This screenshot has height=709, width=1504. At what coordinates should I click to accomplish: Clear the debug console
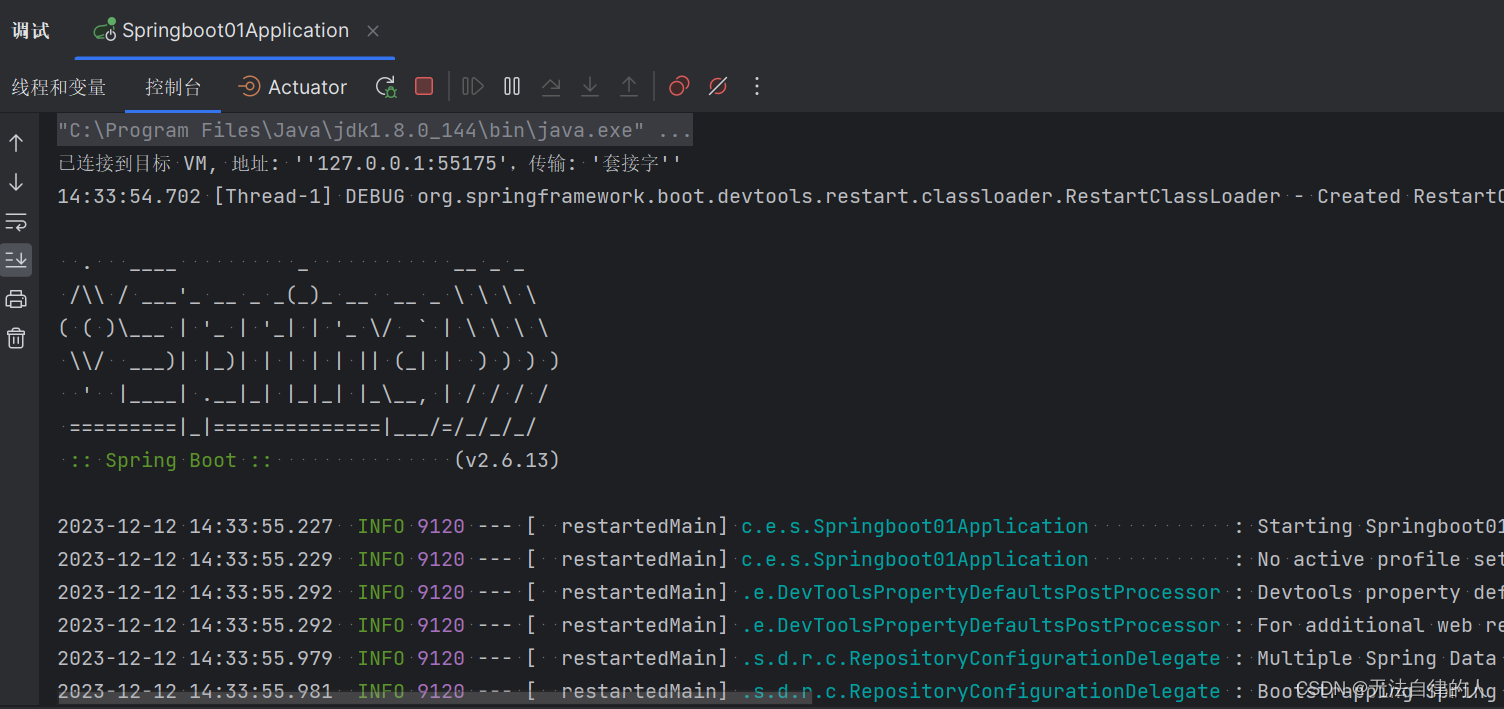tap(16, 337)
